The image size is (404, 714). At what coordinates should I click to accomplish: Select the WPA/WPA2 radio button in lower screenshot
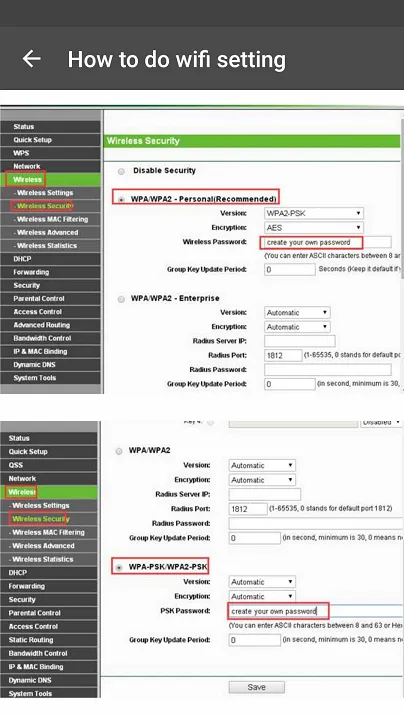(119, 451)
